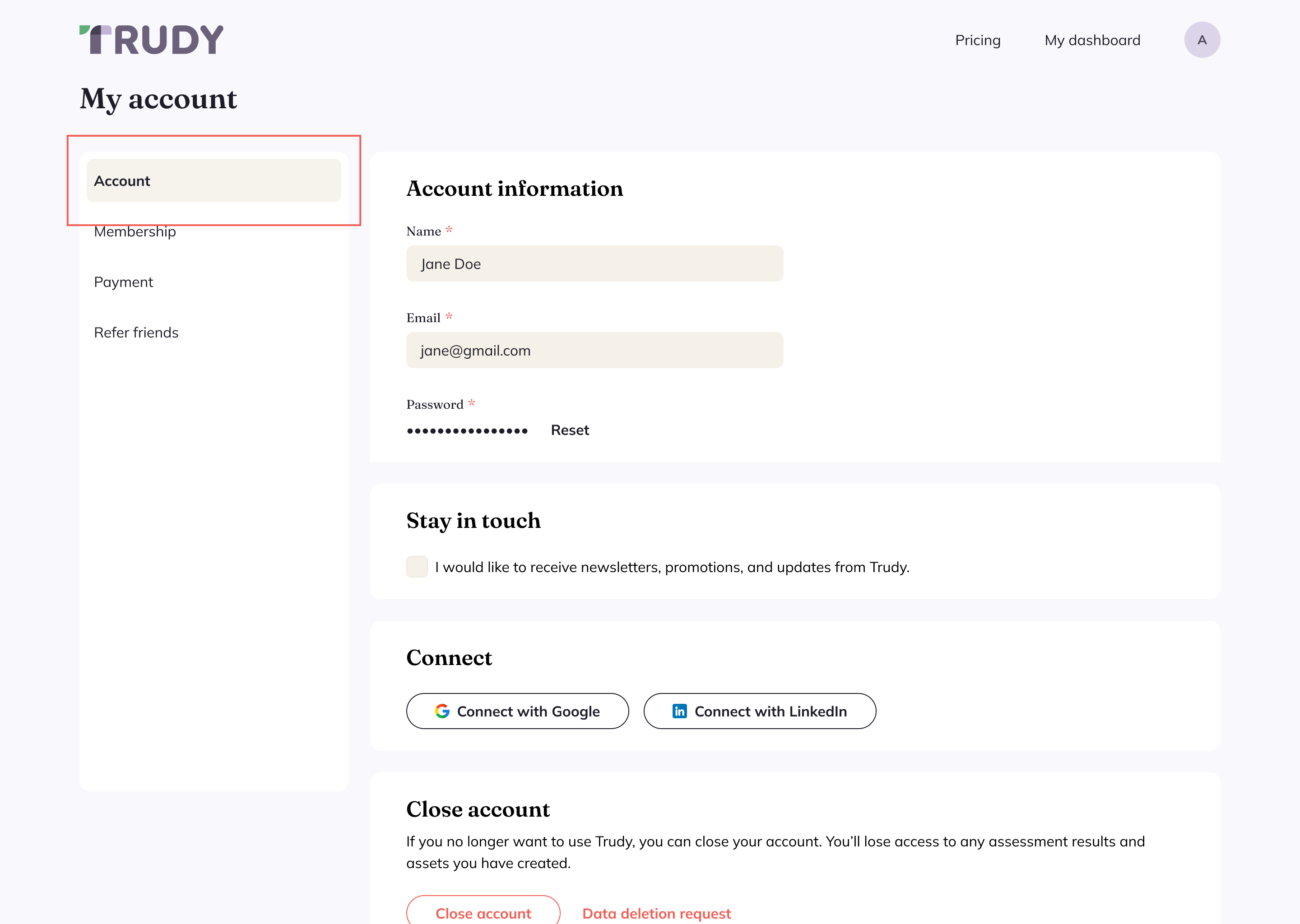The width and height of the screenshot is (1300, 924).
Task: Expand the Payment section
Action: pos(123,281)
